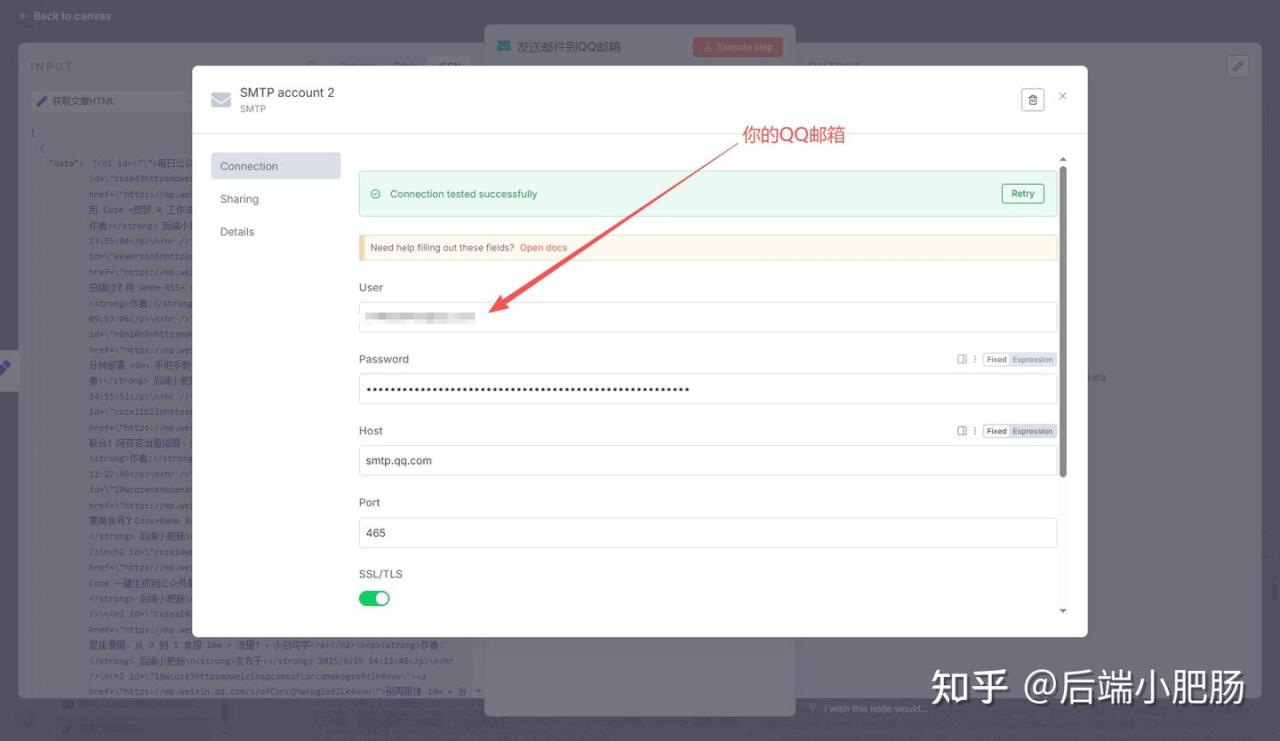Disable the SSL/TLS toggle
Image resolution: width=1280 pixels, height=741 pixels.
(374, 598)
